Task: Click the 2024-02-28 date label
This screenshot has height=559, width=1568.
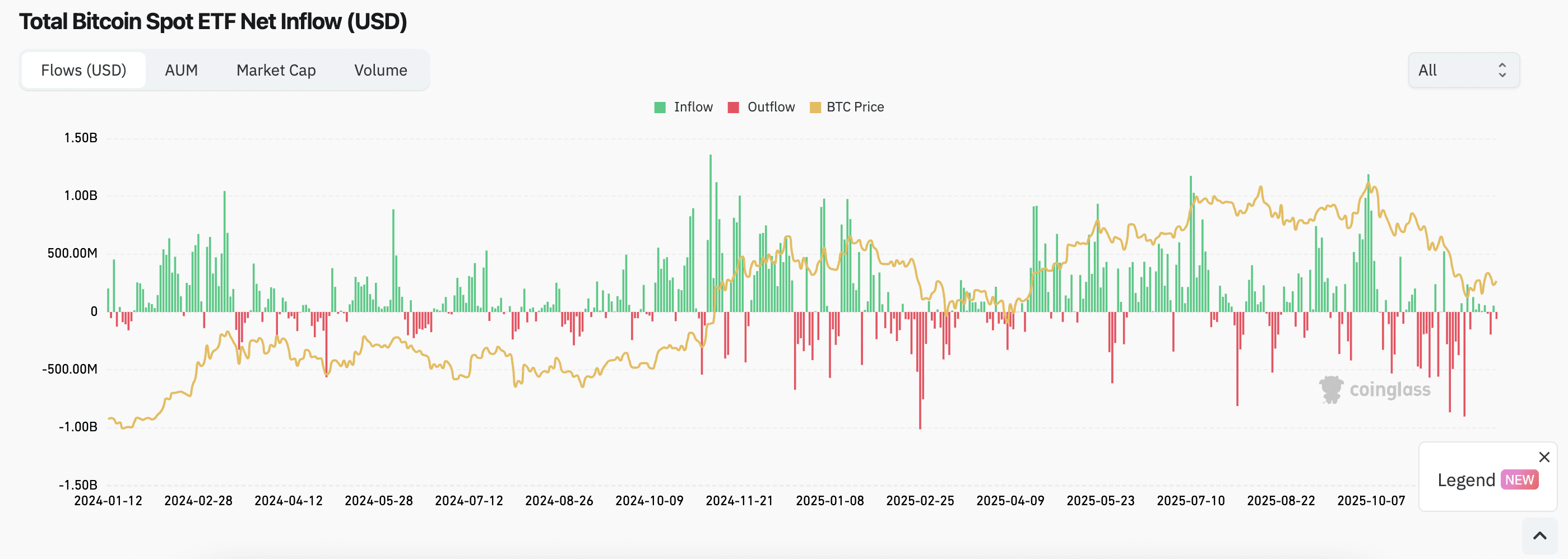Action: (x=198, y=501)
